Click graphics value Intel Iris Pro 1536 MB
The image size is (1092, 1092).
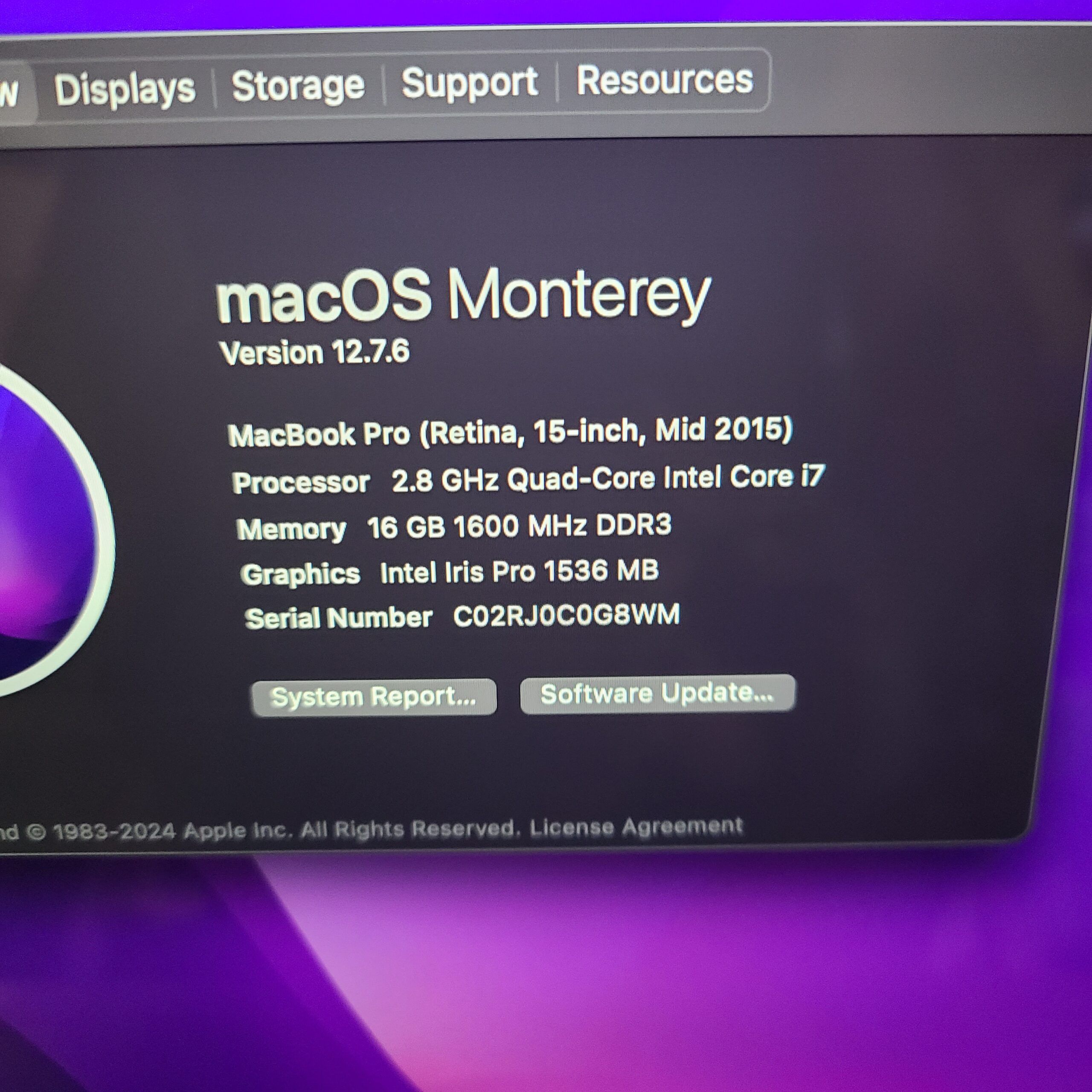pos(519,572)
